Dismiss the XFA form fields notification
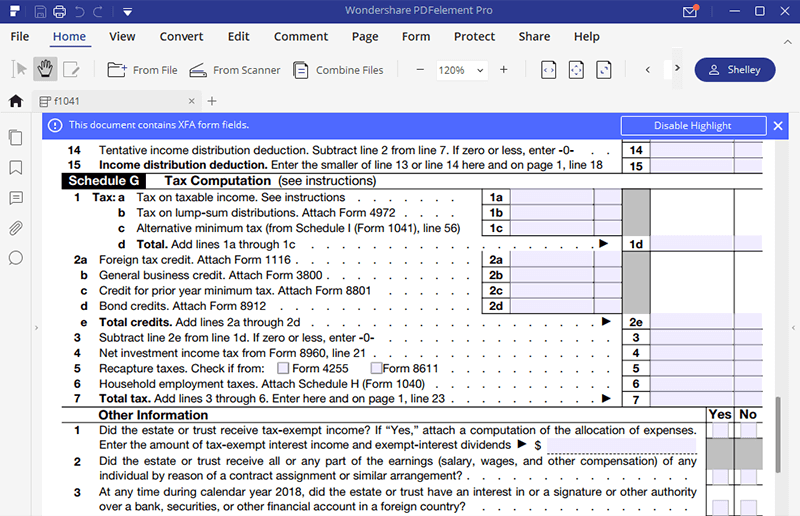This screenshot has height=516, width=800. (778, 126)
